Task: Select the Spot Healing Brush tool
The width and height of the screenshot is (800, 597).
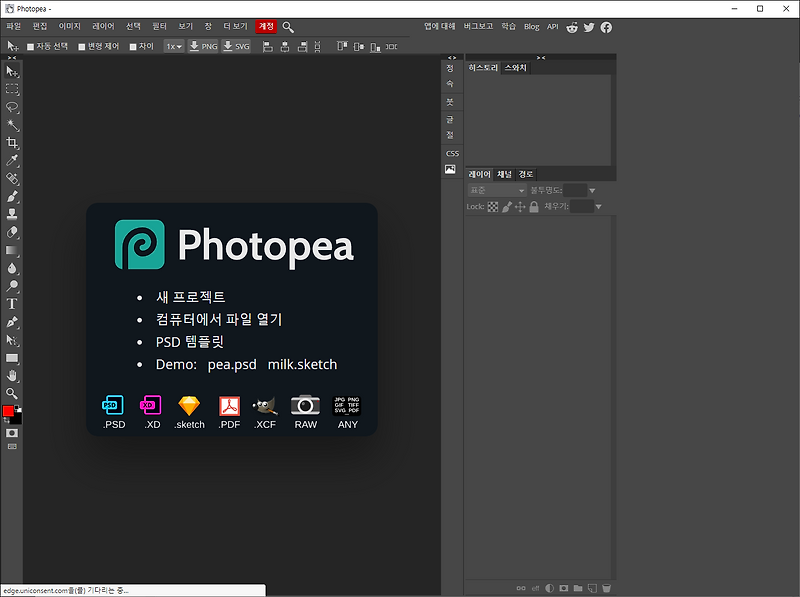Action: tap(12, 179)
